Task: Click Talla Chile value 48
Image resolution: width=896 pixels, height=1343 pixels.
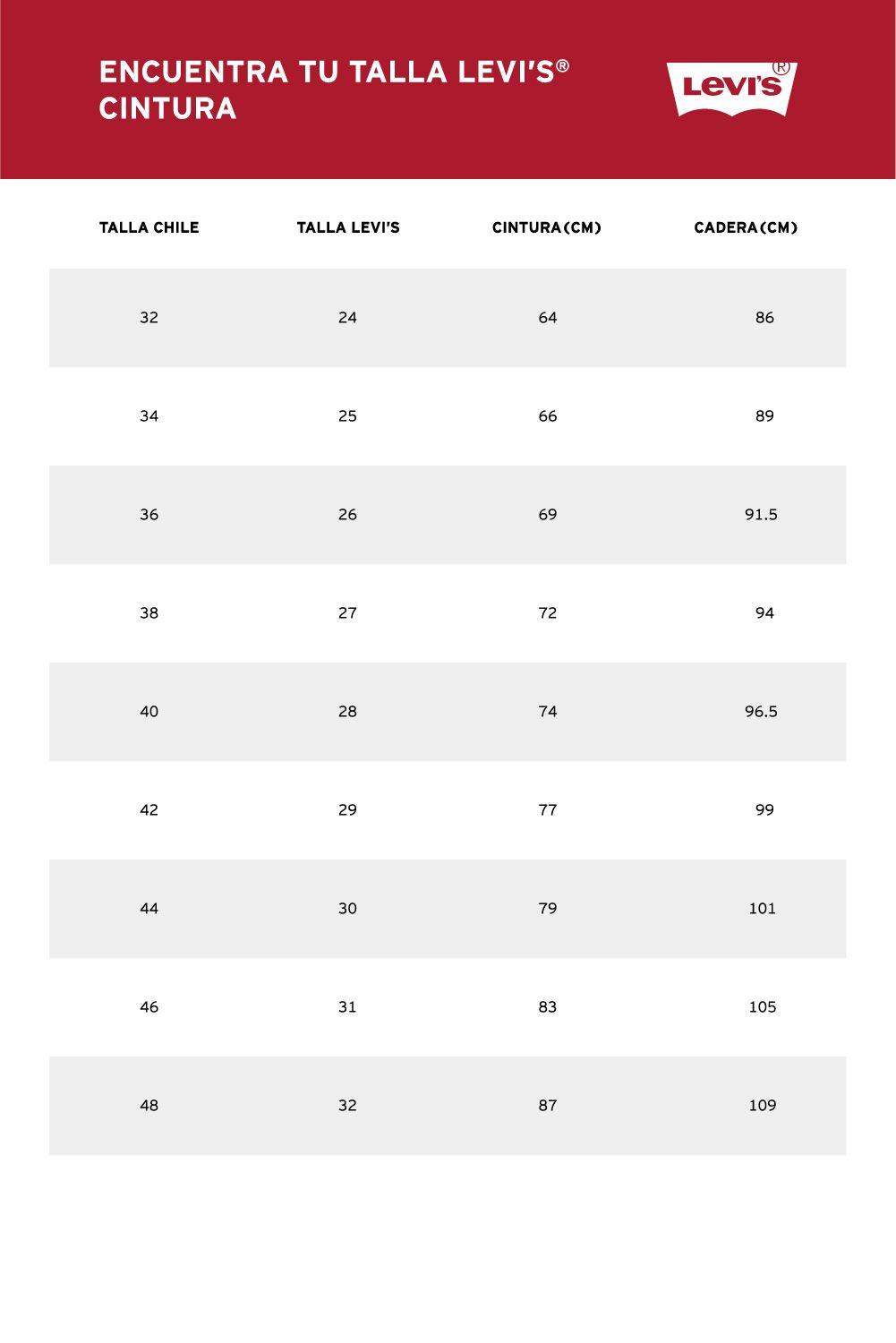Action: tap(149, 1106)
